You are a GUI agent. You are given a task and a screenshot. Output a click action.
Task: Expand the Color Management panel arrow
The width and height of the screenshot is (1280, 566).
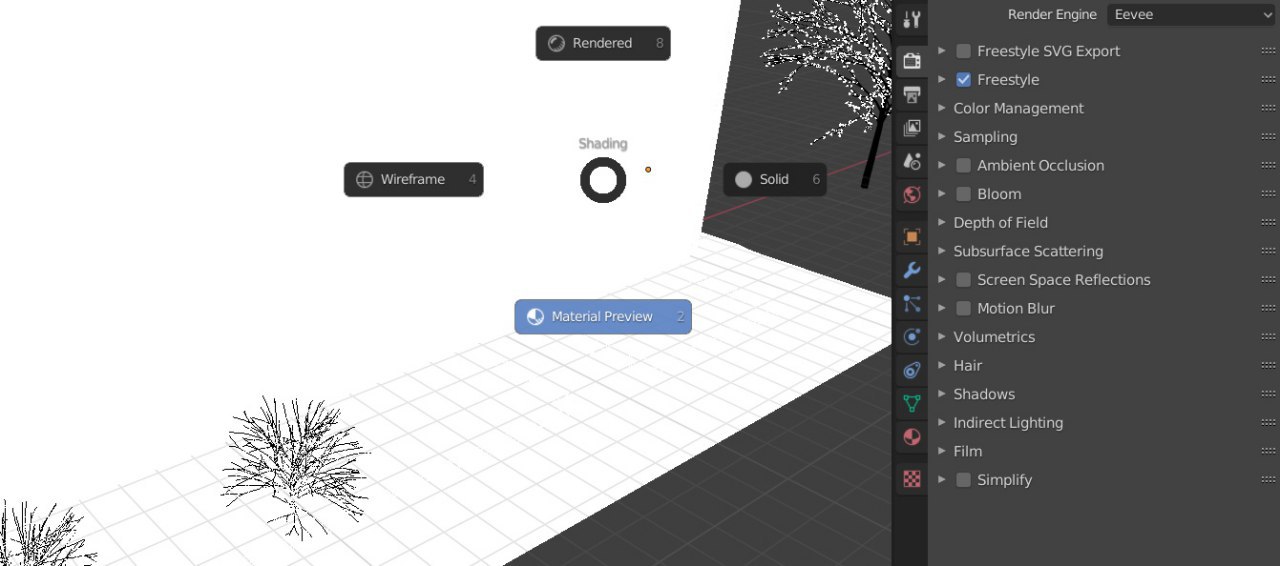click(x=942, y=108)
